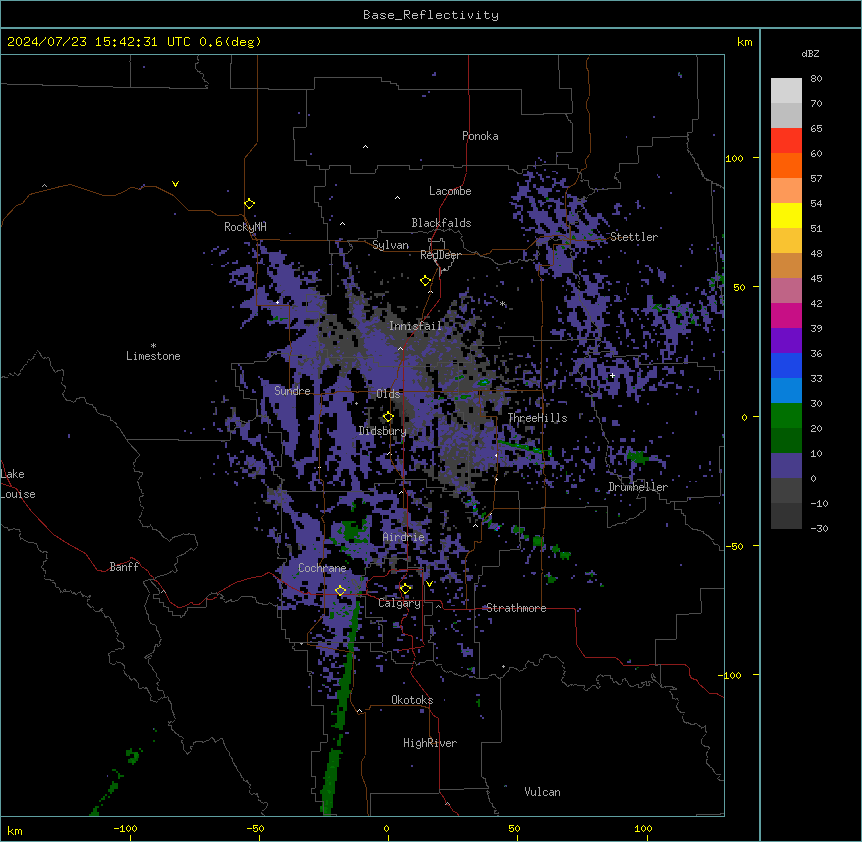The height and width of the screenshot is (842, 862).
Task: Select the Okotoks label
Action: 412,700
